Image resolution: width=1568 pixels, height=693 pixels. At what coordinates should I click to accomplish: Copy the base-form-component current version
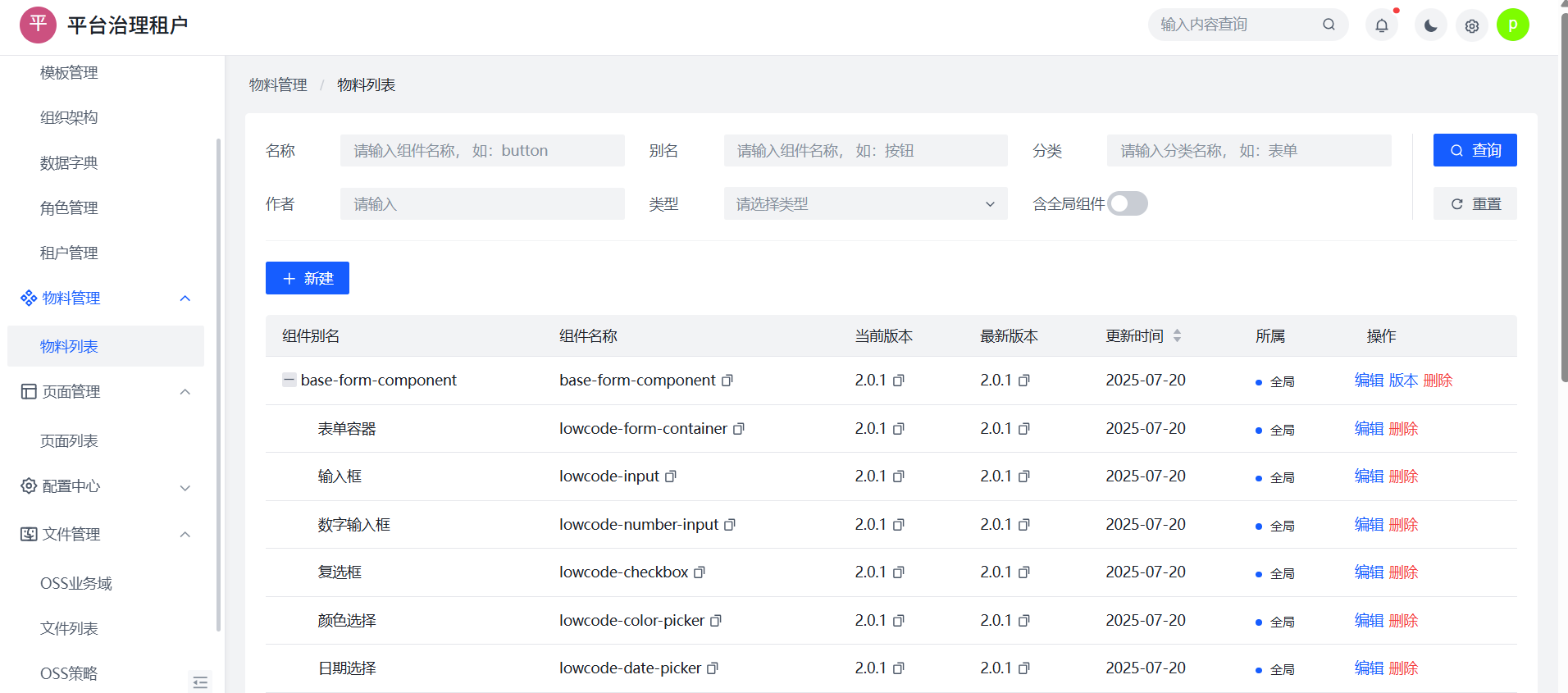tap(899, 381)
